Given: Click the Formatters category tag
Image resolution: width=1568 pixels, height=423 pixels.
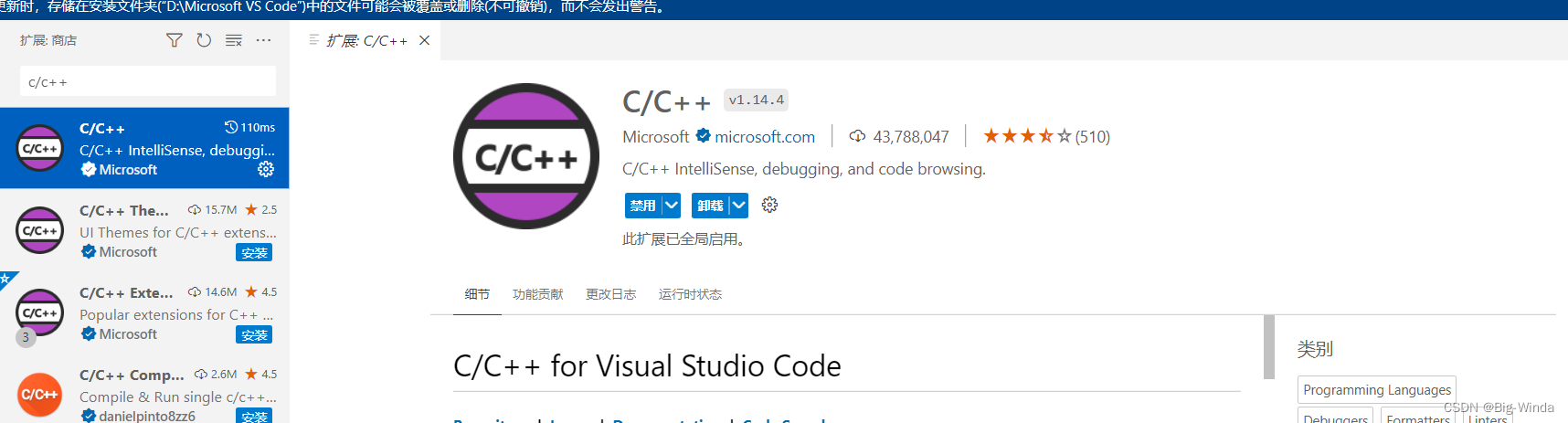Looking at the screenshot, I should pos(1418,417).
